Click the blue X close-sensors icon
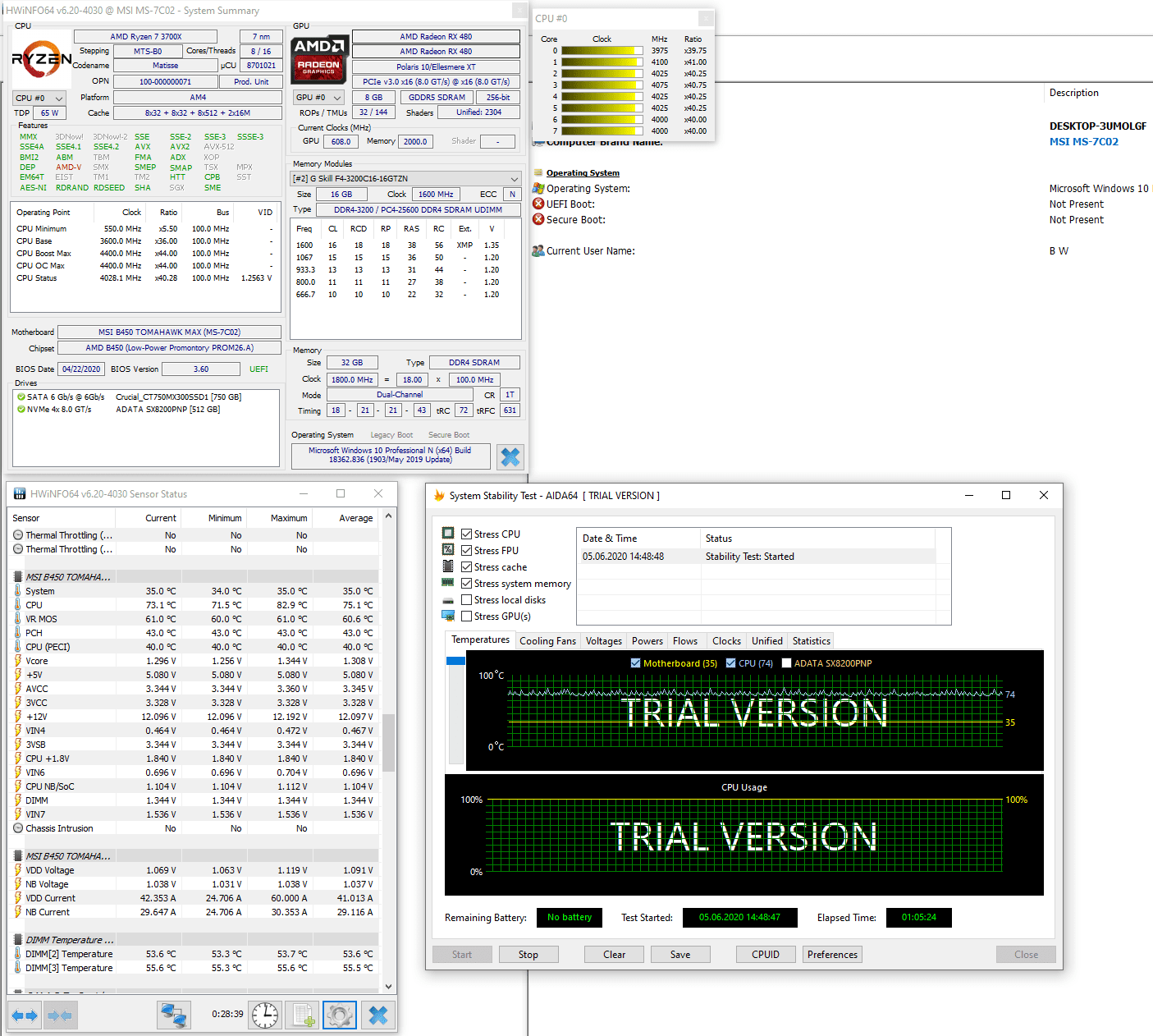This screenshot has width=1153, height=1036. [378, 1015]
